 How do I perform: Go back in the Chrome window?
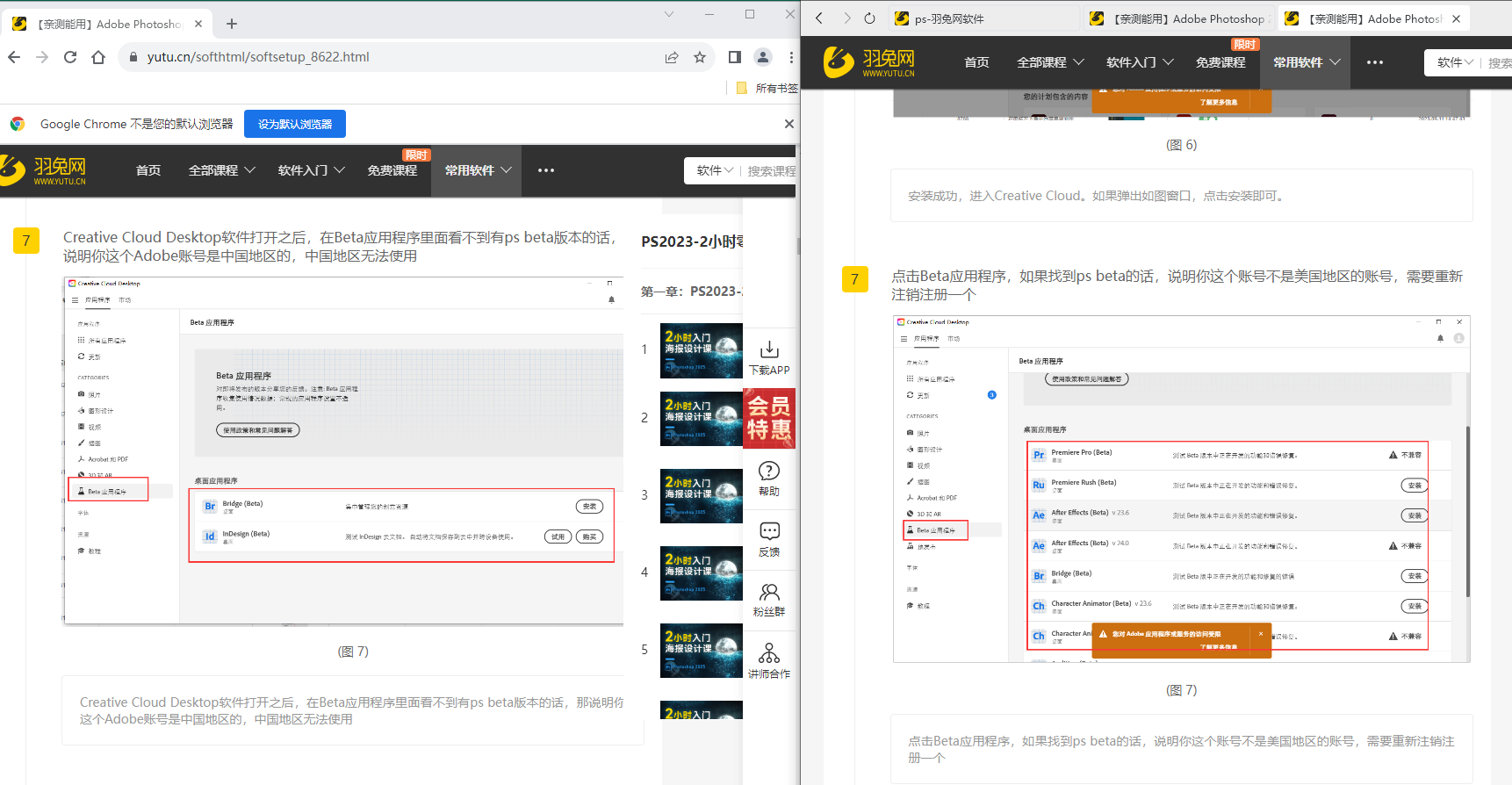point(14,57)
